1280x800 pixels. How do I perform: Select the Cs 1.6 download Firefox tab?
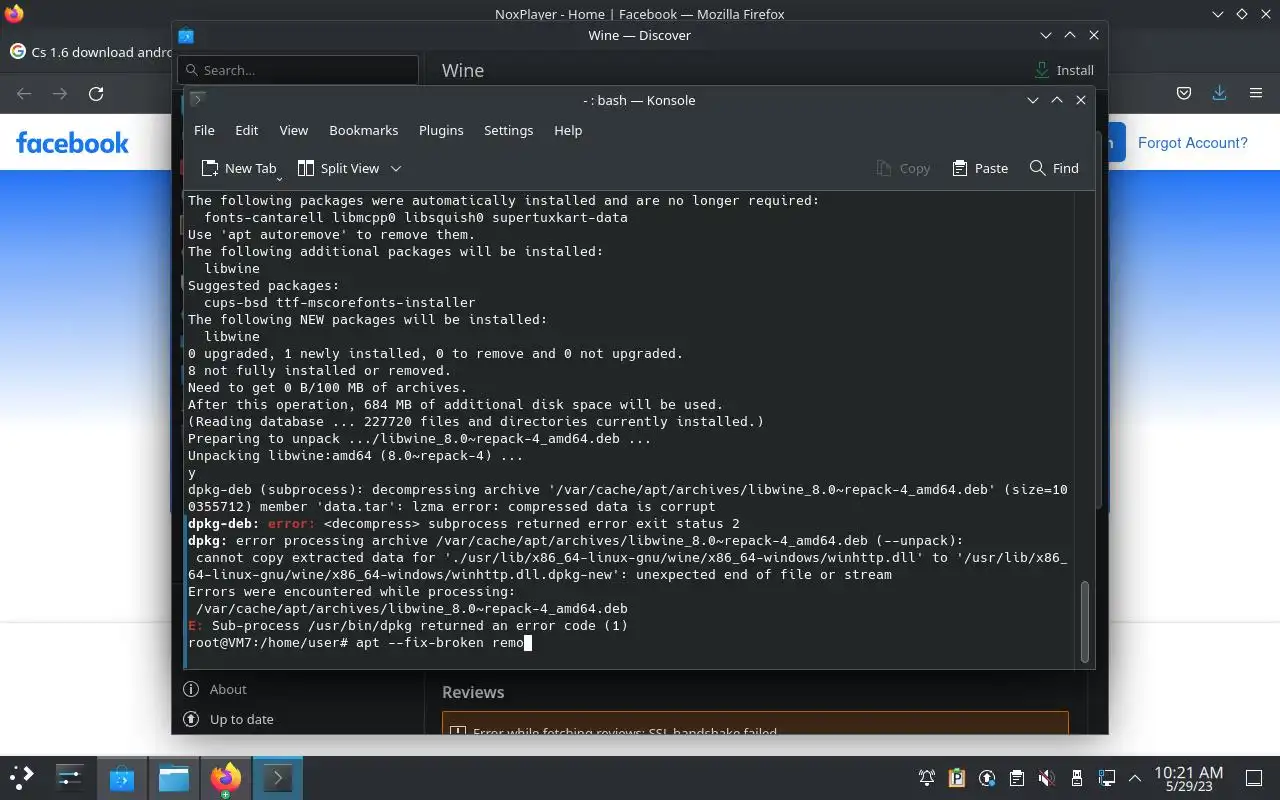coord(90,52)
